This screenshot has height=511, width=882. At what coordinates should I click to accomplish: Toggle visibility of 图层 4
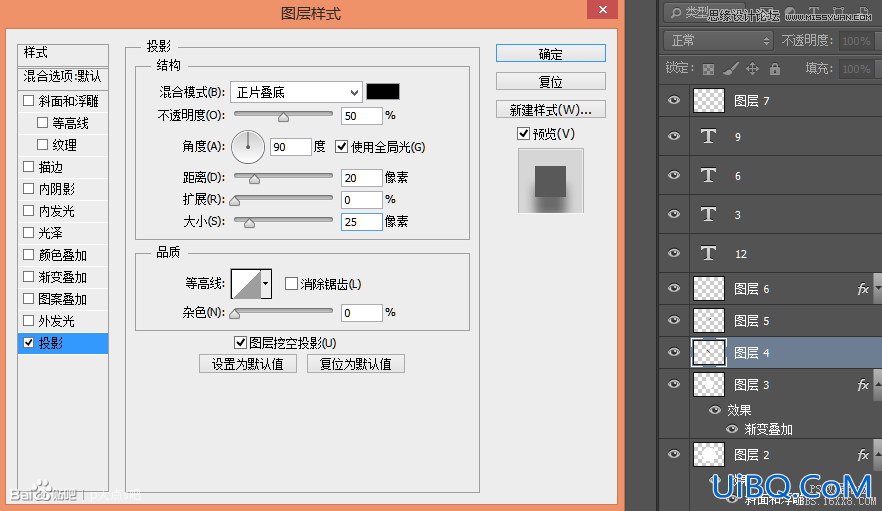(x=674, y=352)
